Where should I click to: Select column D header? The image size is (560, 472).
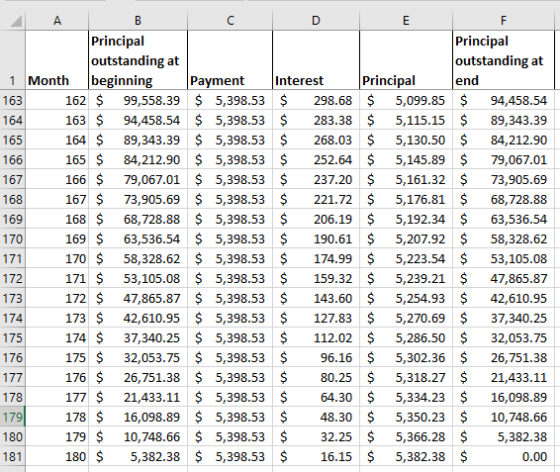pyautogui.click(x=316, y=21)
